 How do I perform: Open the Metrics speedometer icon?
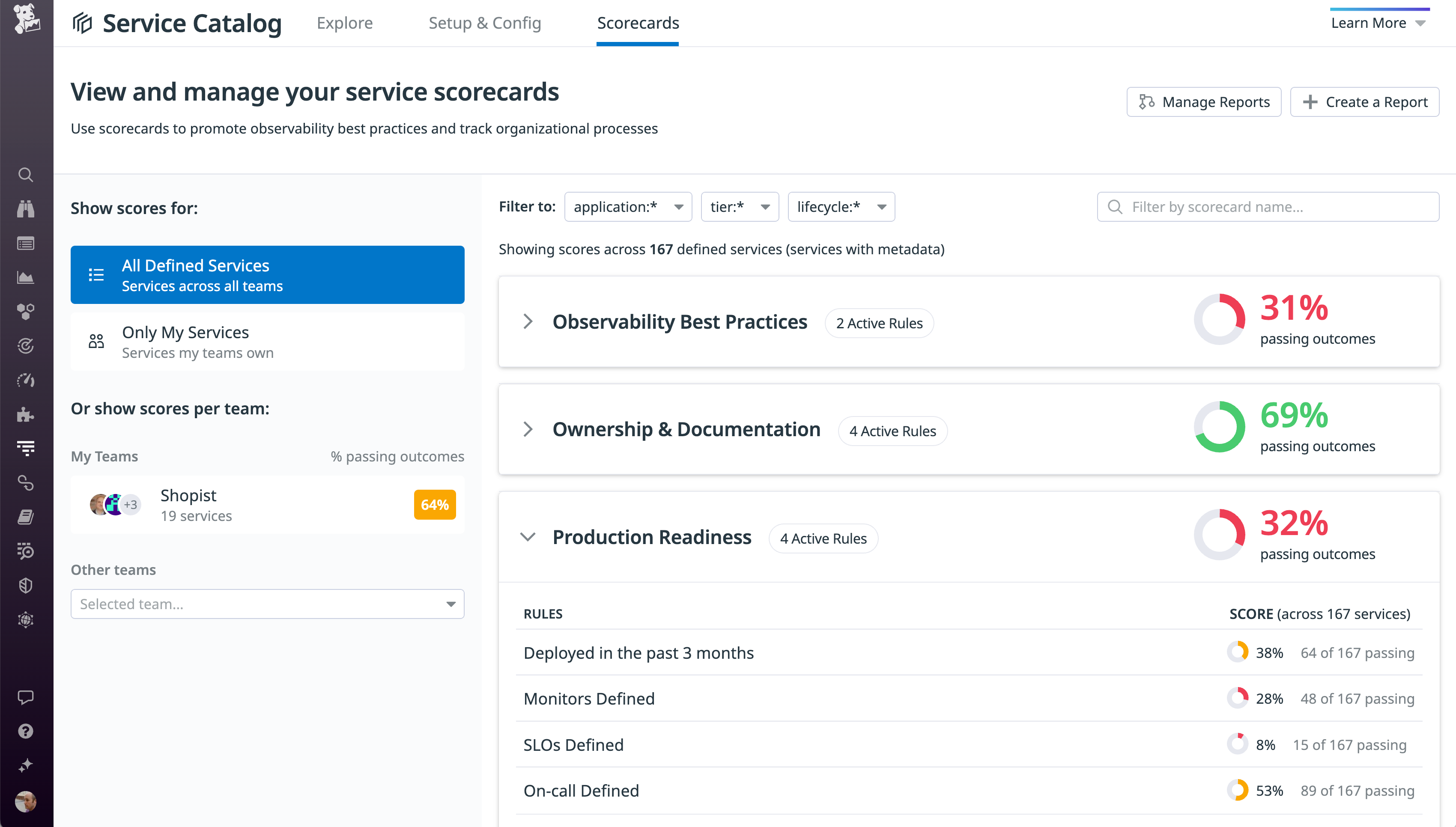click(x=26, y=379)
